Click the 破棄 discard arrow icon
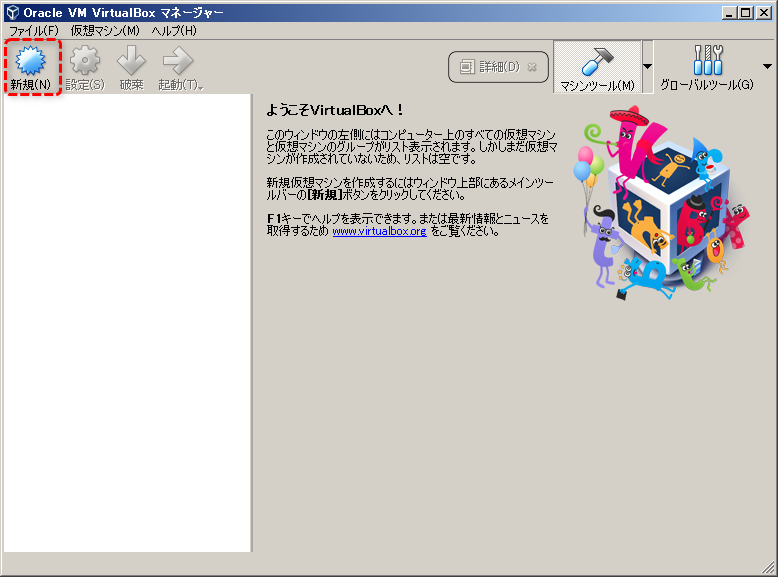 tap(131, 61)
